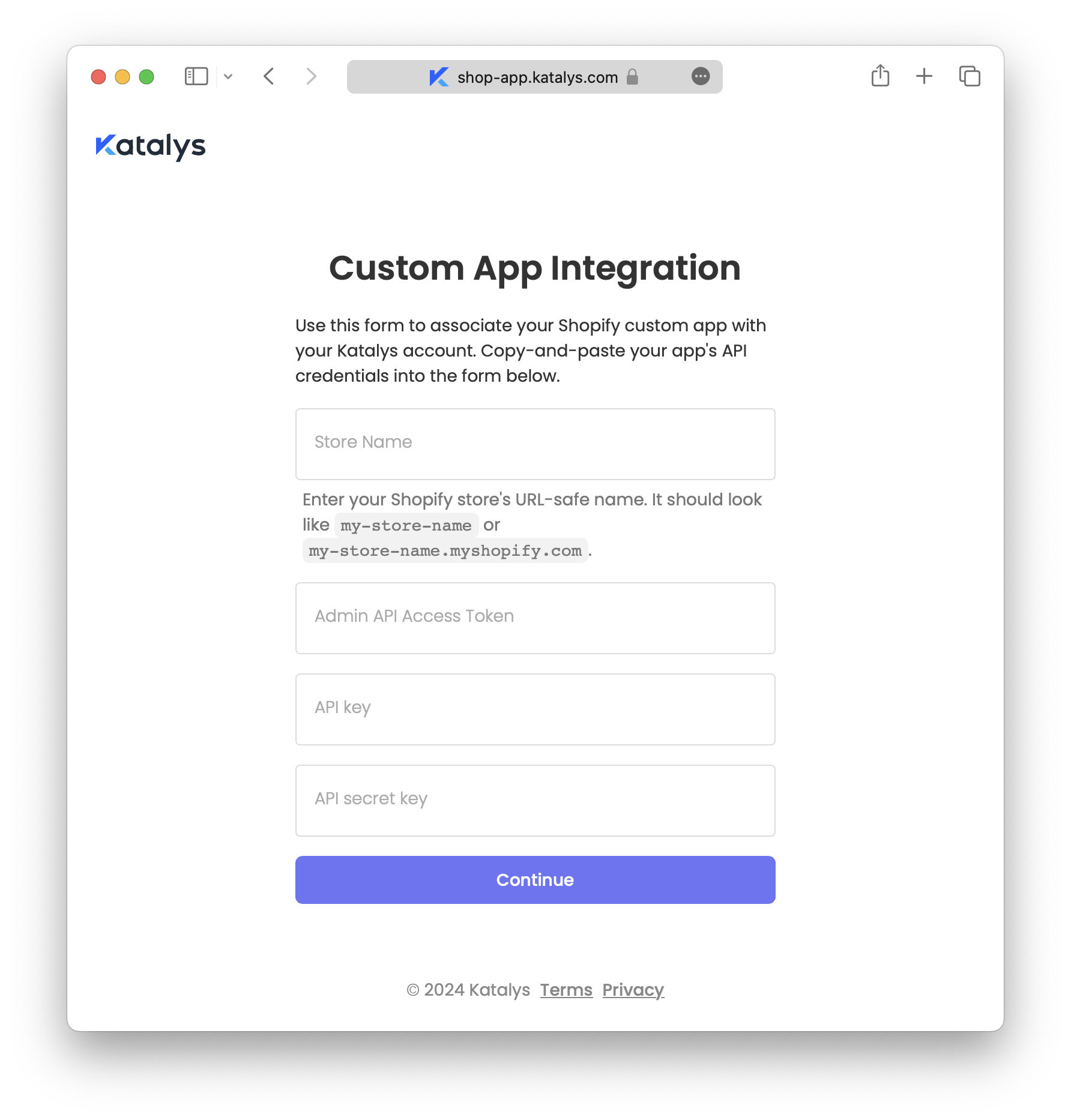Focus the Store Name field
This screenshot has height=1120, width=1071.
pyautogui.click(x=535, y=444)
